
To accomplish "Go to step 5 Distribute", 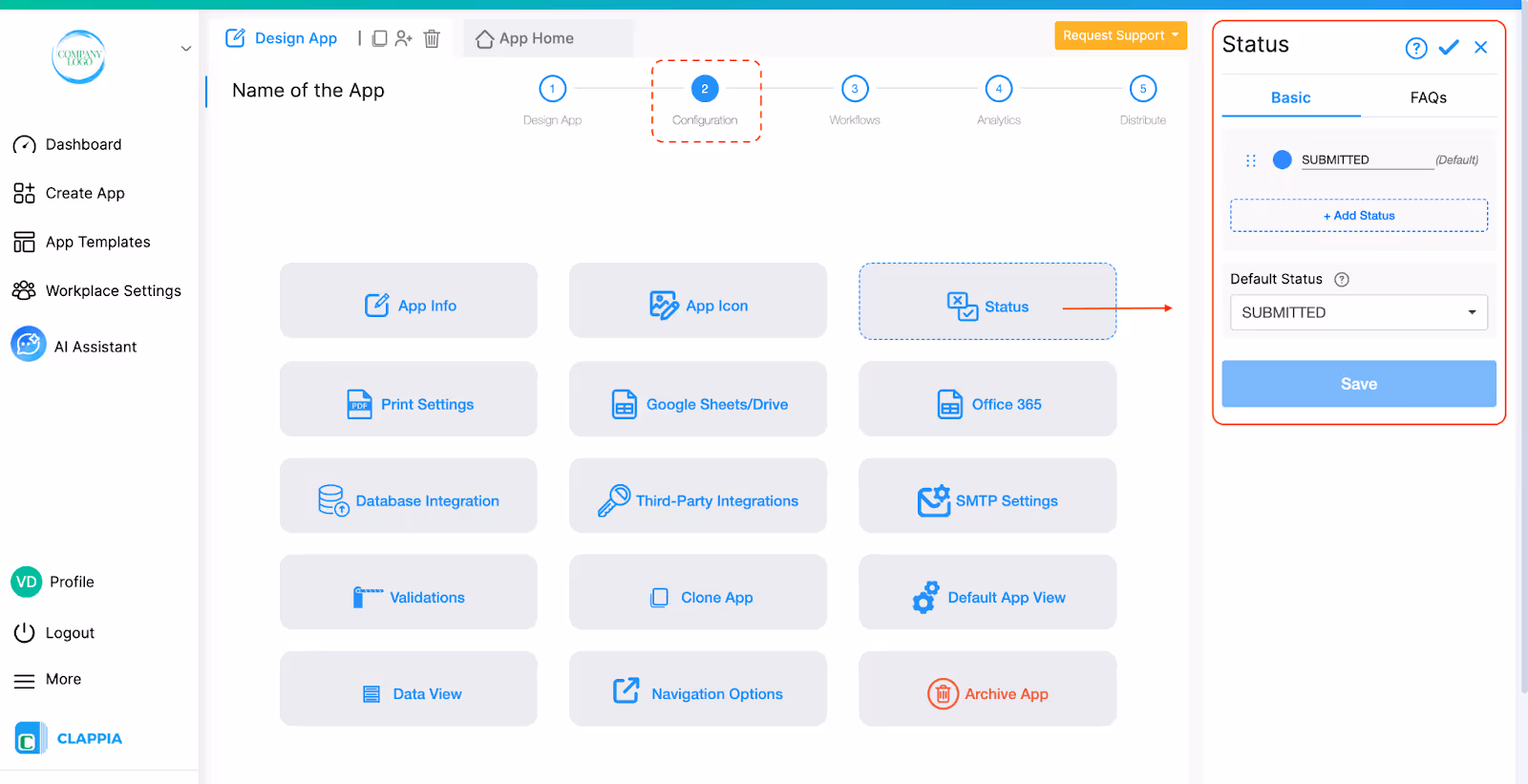I will [x=1143, y=89].
